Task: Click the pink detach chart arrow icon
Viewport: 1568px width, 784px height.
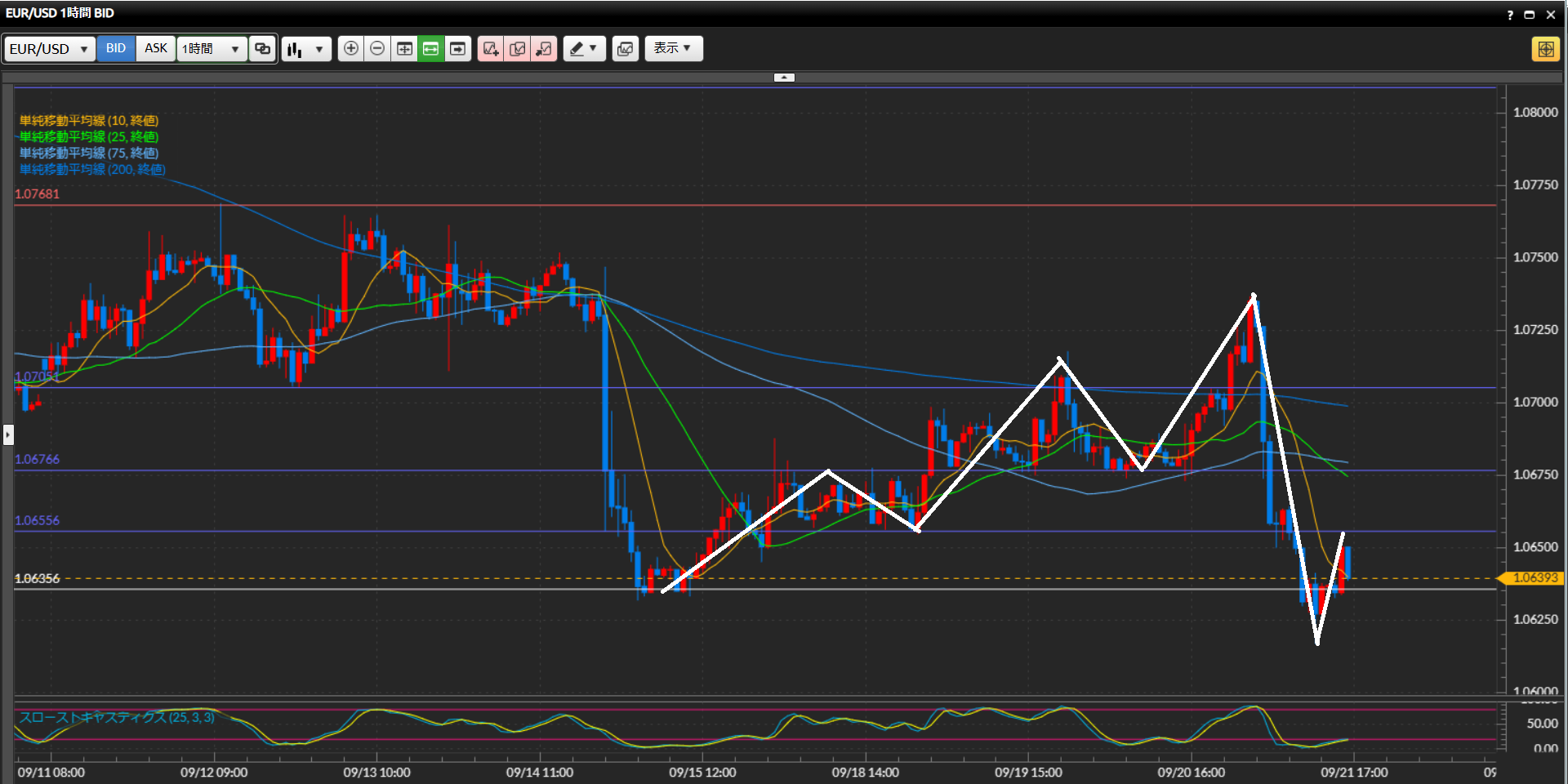Action: point(544,49)
